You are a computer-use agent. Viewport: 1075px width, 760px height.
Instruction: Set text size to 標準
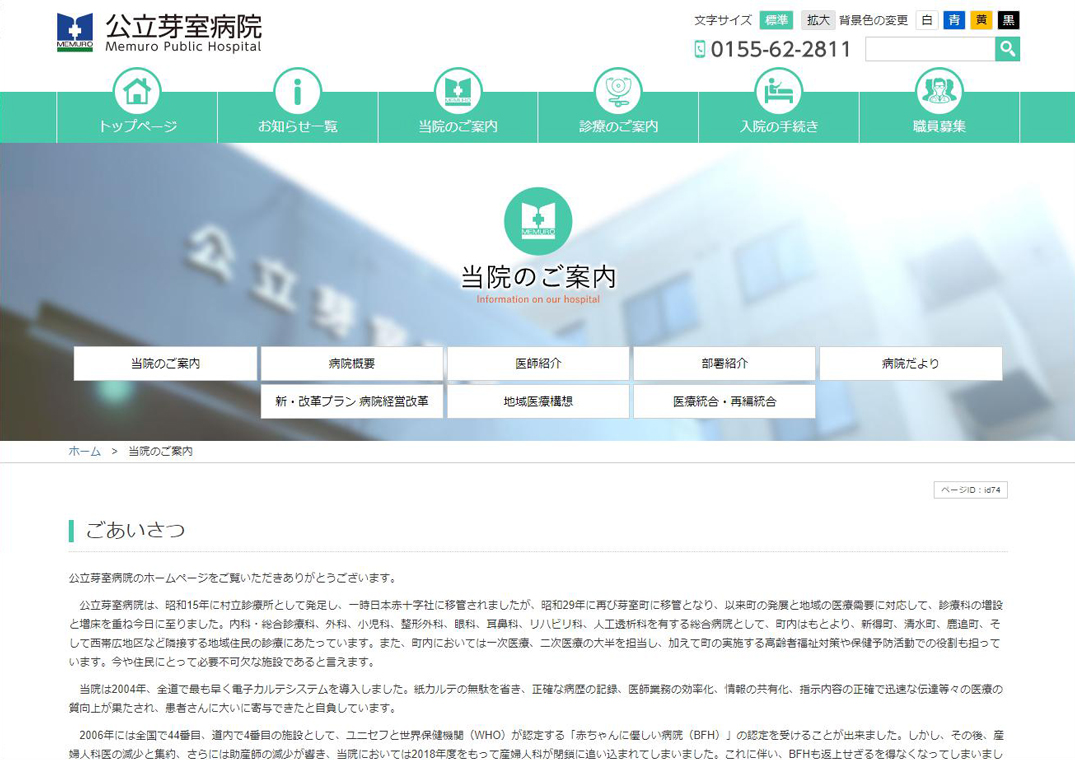(x=776, y=20)
